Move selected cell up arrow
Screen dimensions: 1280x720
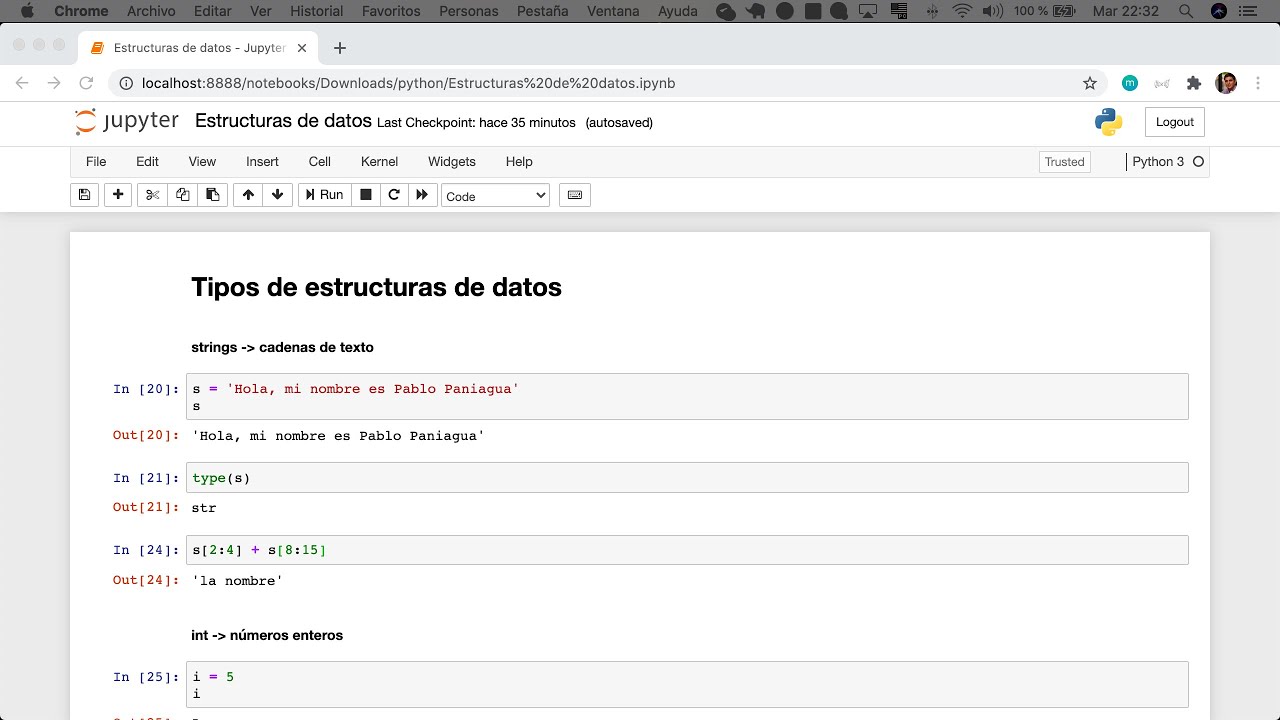point(248,195)
